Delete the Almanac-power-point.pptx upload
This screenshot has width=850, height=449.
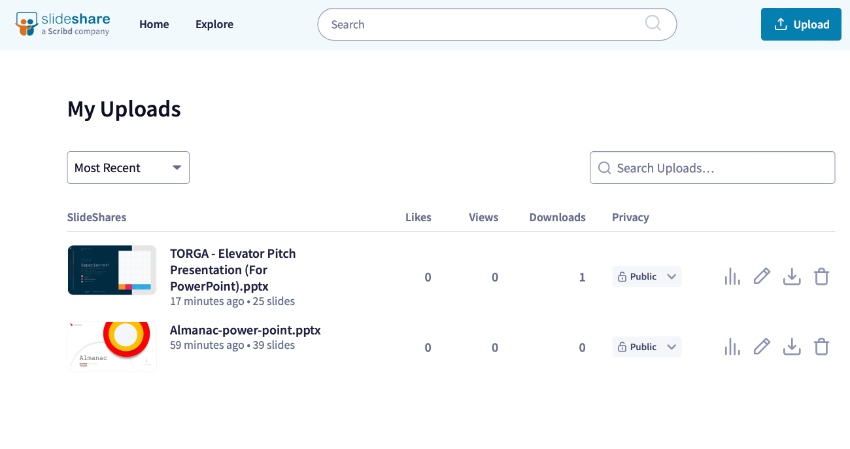click(x=821, y=347)
